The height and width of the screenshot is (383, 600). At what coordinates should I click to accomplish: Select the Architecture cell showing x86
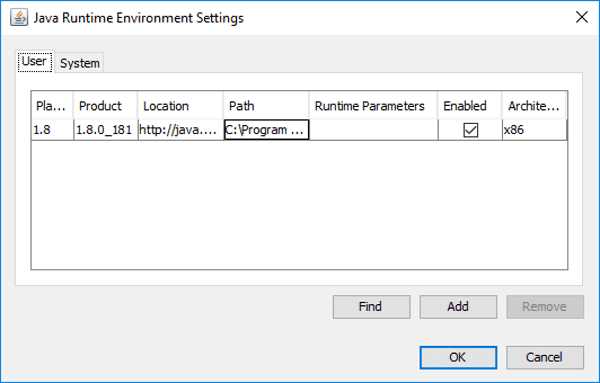tap(535, 130)
